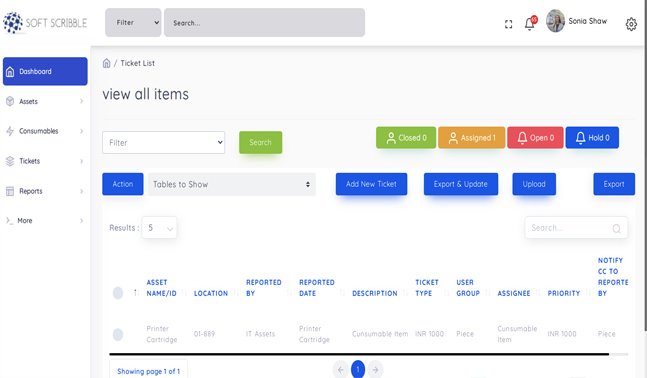This screenshot has width=647, height=378.
Task: Click the home breadcrumb icon
Action: [106, 63]
